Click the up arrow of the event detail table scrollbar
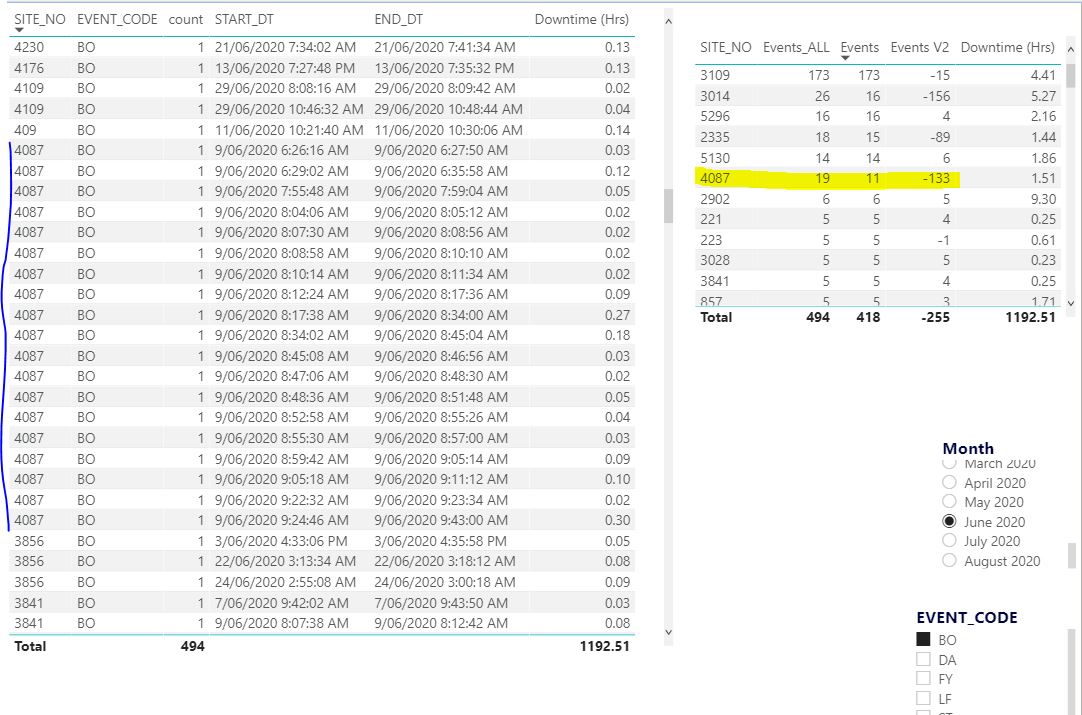Image resolution: width=1082 pixels, height=715 pixels. click(x=668, y=21)
